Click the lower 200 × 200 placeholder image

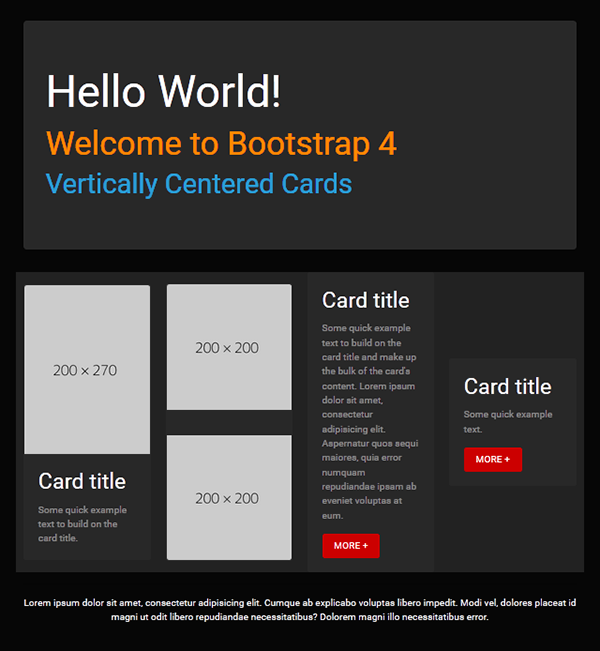(229, 497)
